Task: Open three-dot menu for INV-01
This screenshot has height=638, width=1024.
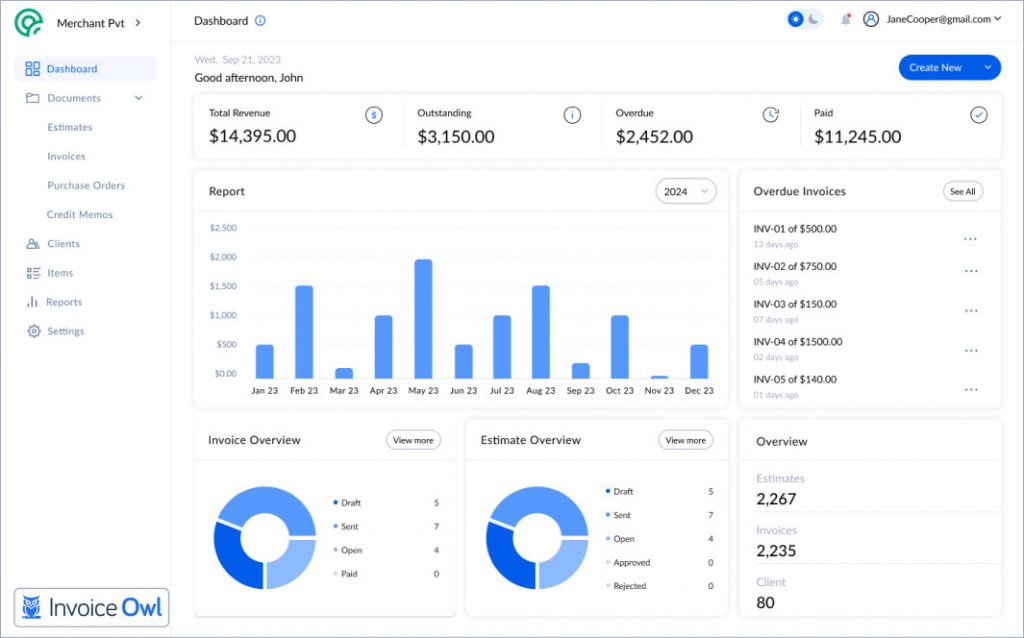Action: pyautogui.click(x=970, y=239)
